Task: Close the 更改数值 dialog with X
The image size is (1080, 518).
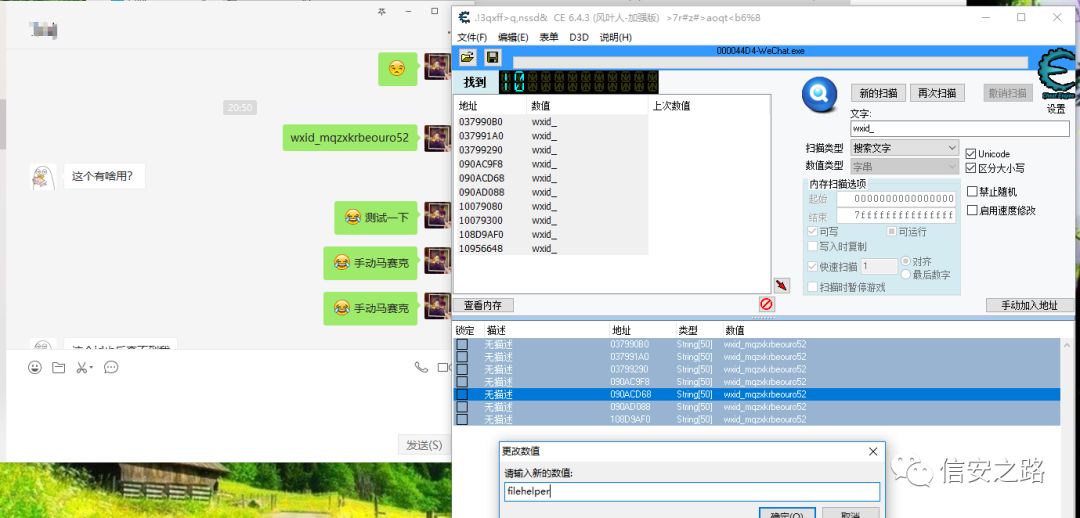Action: tap(873, 451)
